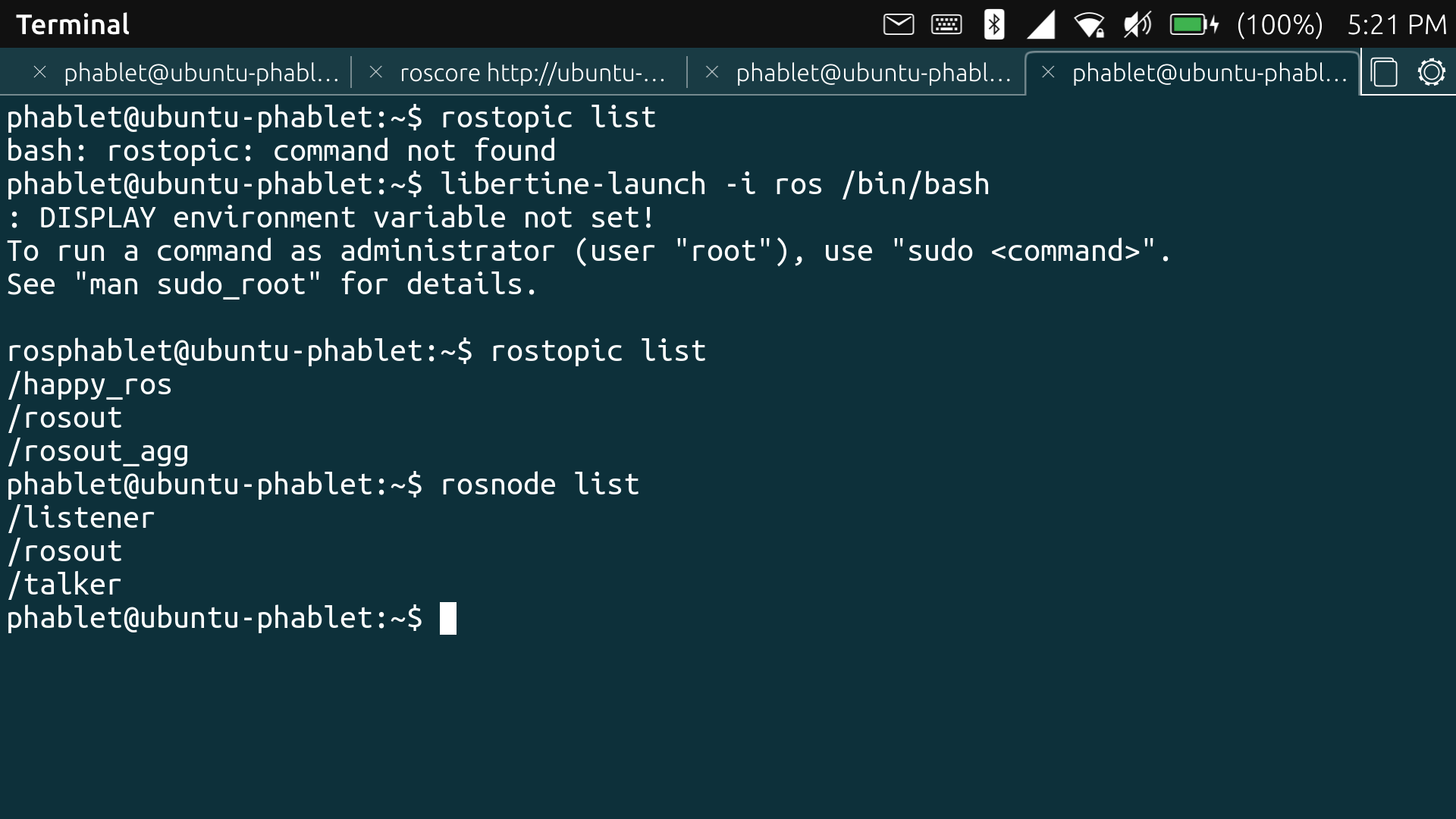Open the mail envelope indicator
This screenshot has height=819, width=1456.
899,24
